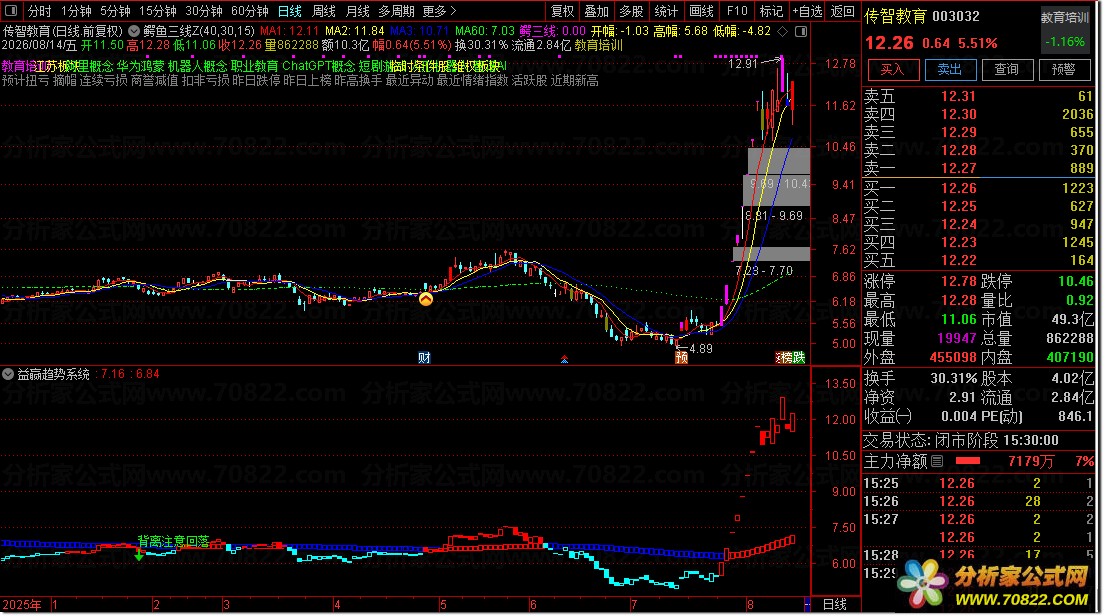The height and width of the screenshot is (616, 1105).
Task: Click the 查询 query button
Action: (x=1006, y=69)
